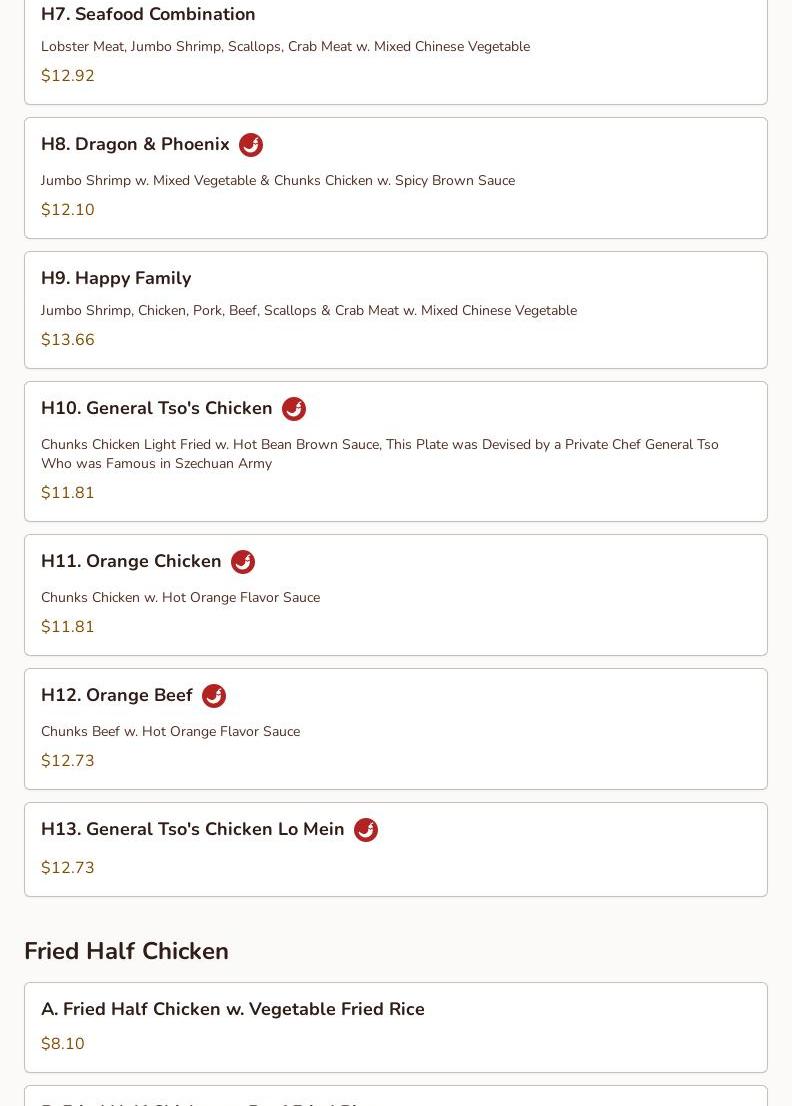Viewport: 792px width, 1106px height.
Task: Select H13. General Tso's Chicken Lo Mein title
Action: [x=193, y=829]
